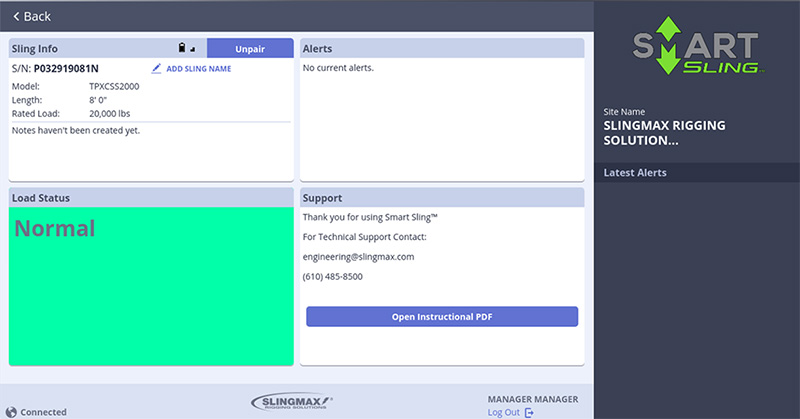Image resolution: width=800 pixels, height=419 pixels.
Task: Select serial number P032919081N
Action: 66,68
